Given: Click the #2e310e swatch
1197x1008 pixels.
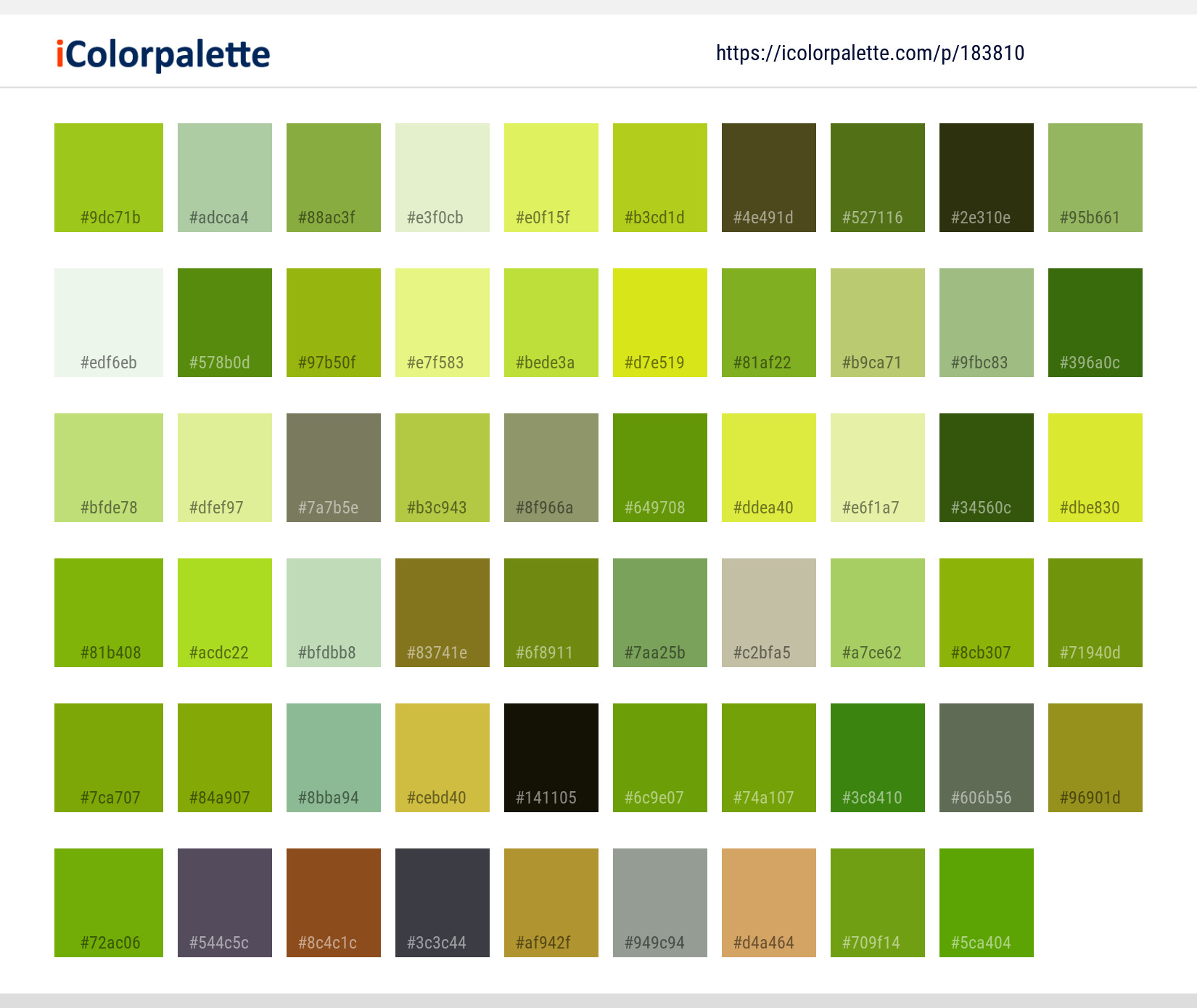Looking at the screenshot, I should point(987,178).
